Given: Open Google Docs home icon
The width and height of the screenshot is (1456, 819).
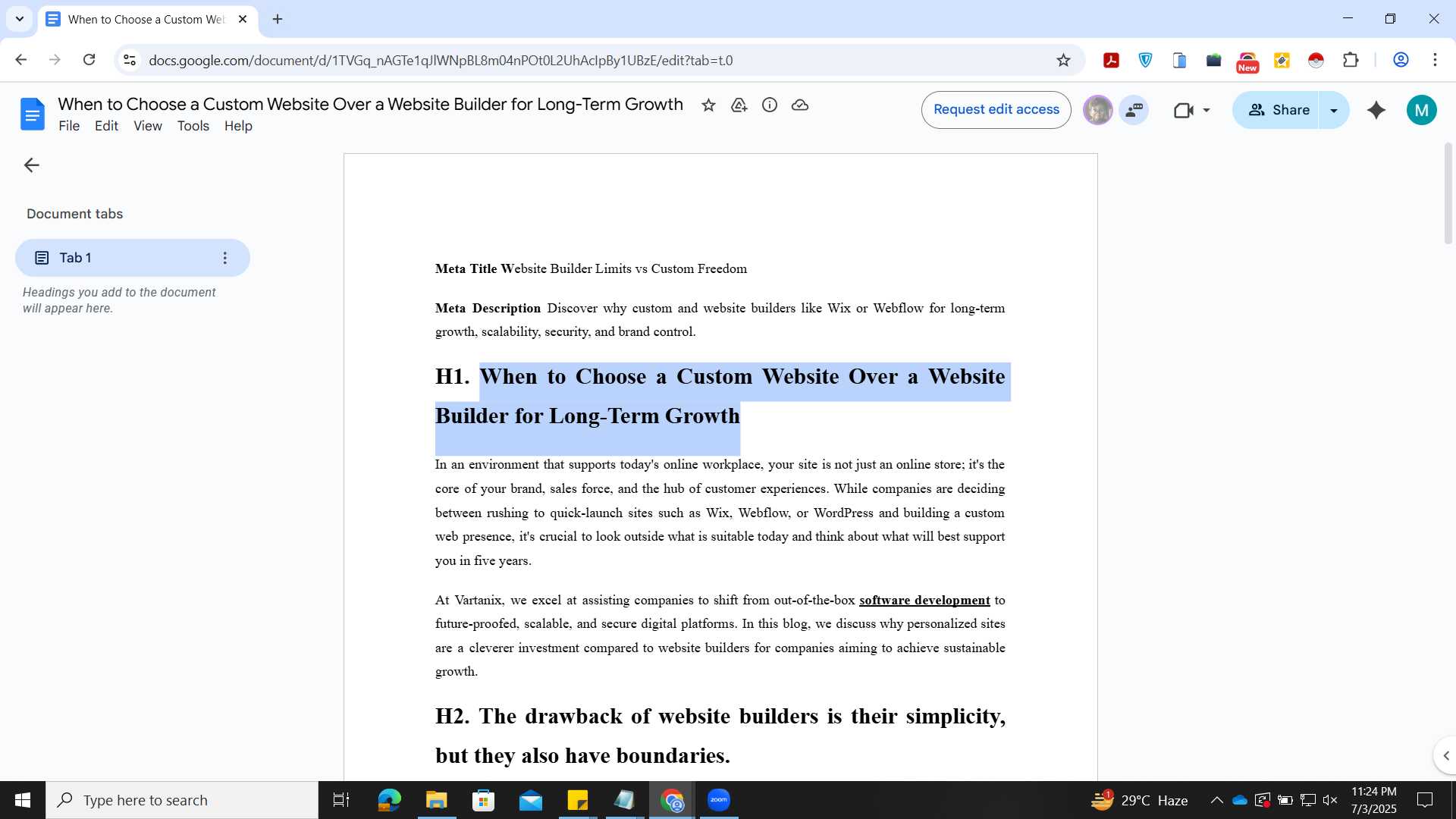Looking at the screenshot, I should (32, 114).
